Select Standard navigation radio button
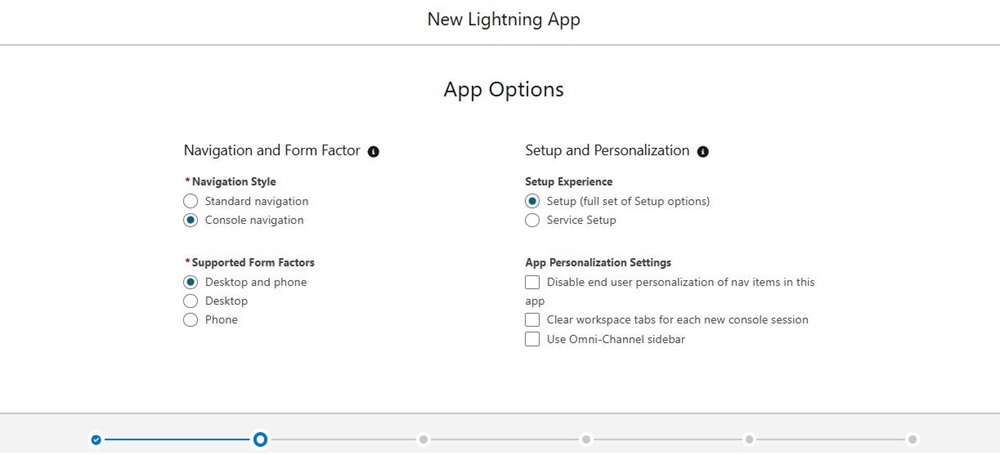The image size is (1000, 455). tap(190, 202)
